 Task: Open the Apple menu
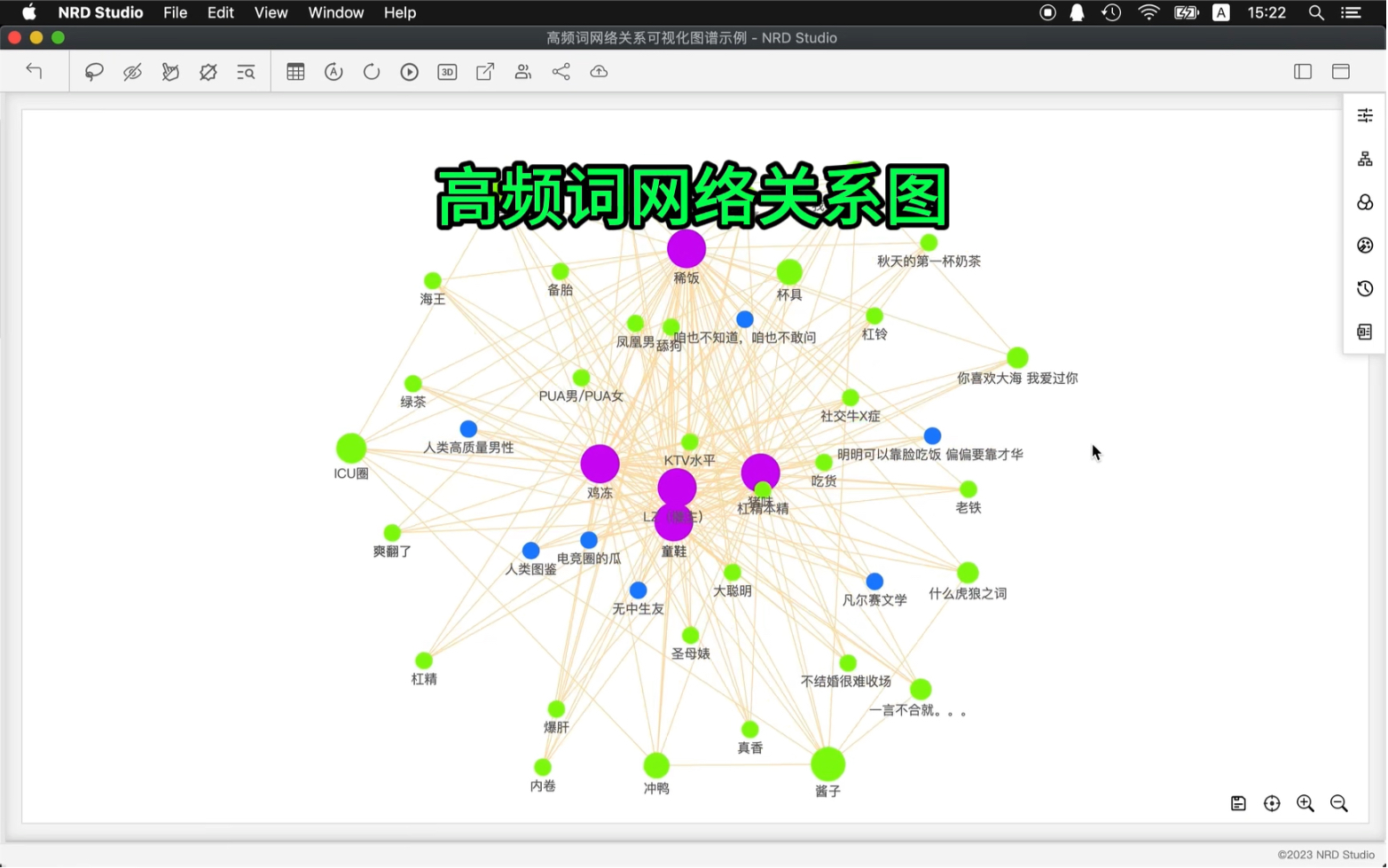[29, 12]
